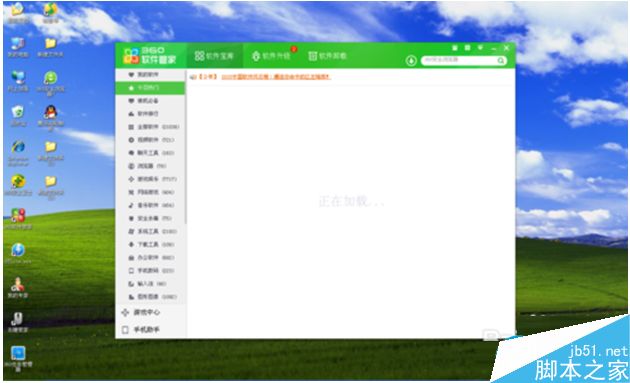Click the 360 软件管家 logo

[150, 55]
